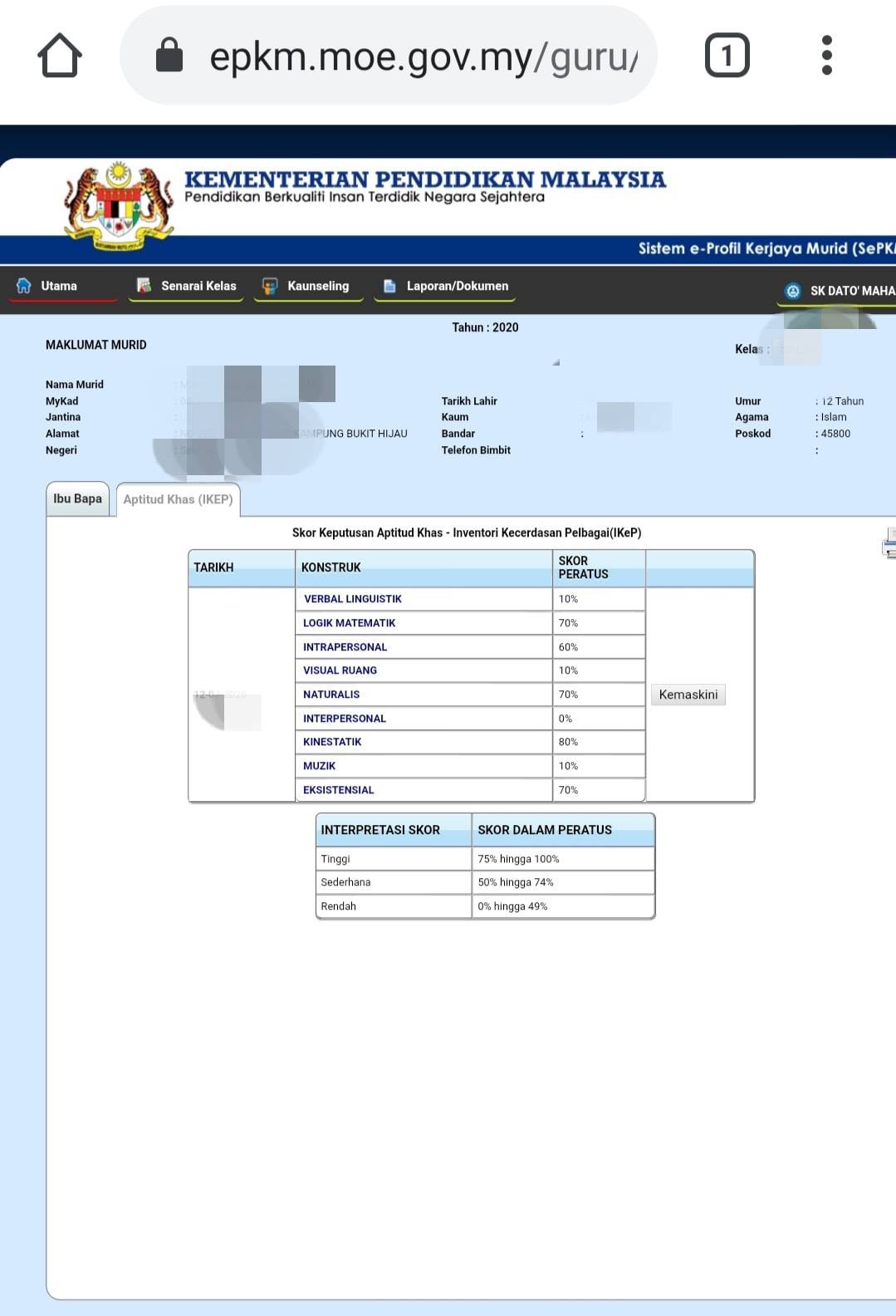Open the browser three-dot menu
The image size is (896, 1316).
click(826, 56)
